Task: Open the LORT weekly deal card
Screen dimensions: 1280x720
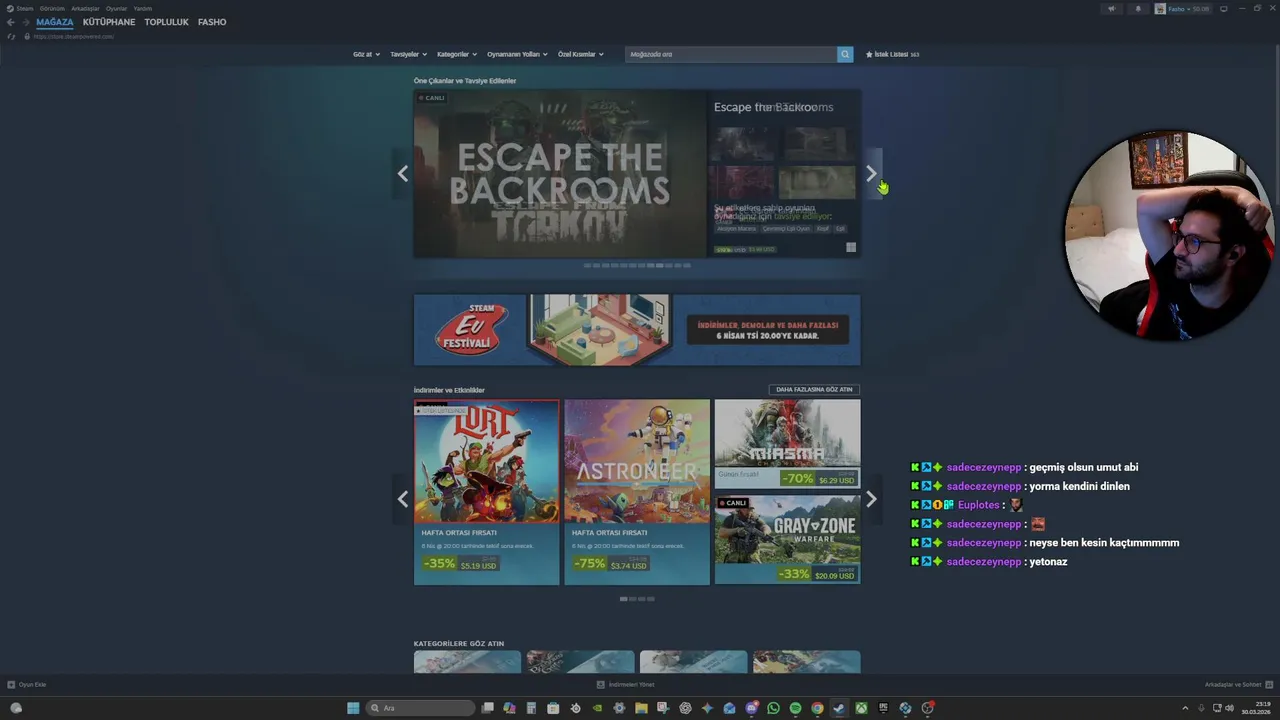Action: (x=487, y=492)
